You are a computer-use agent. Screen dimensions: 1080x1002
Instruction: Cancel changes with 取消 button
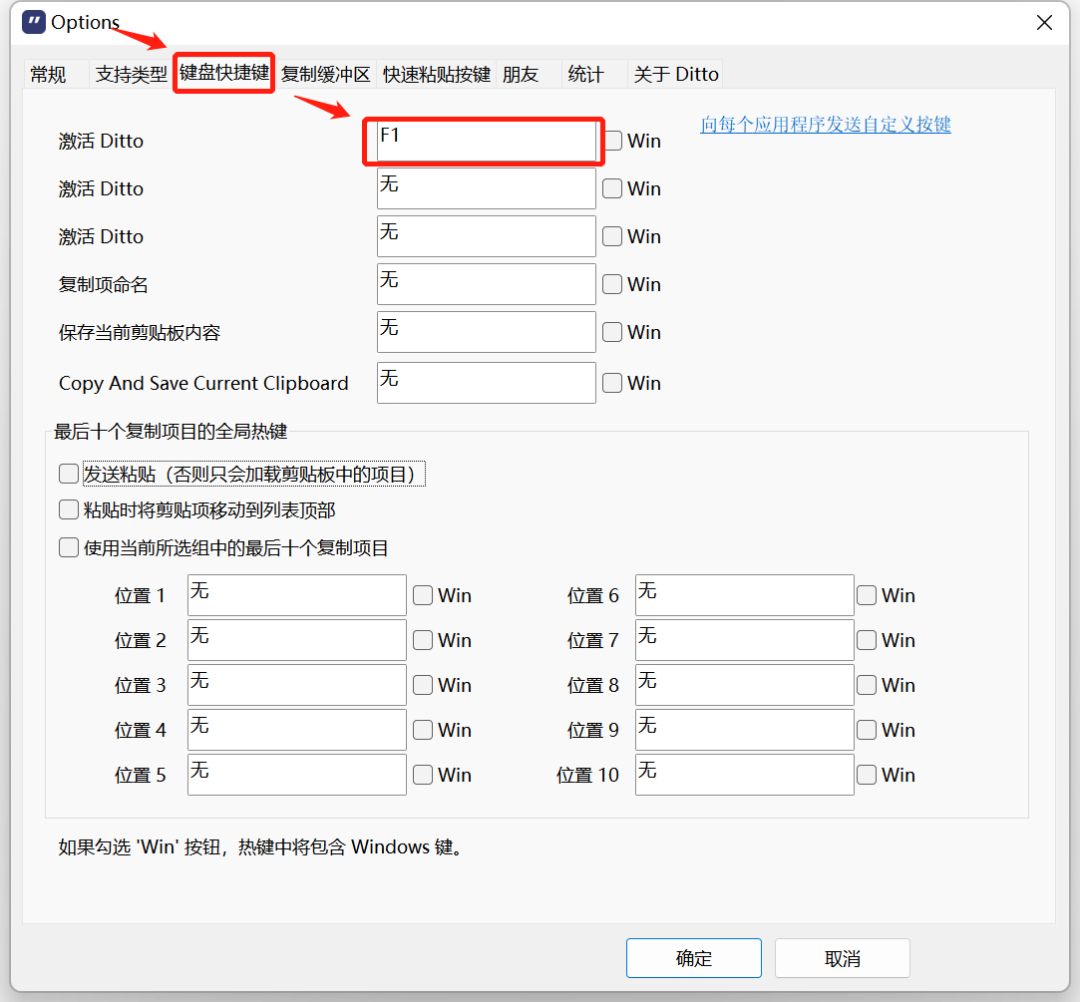coord(842,958)
